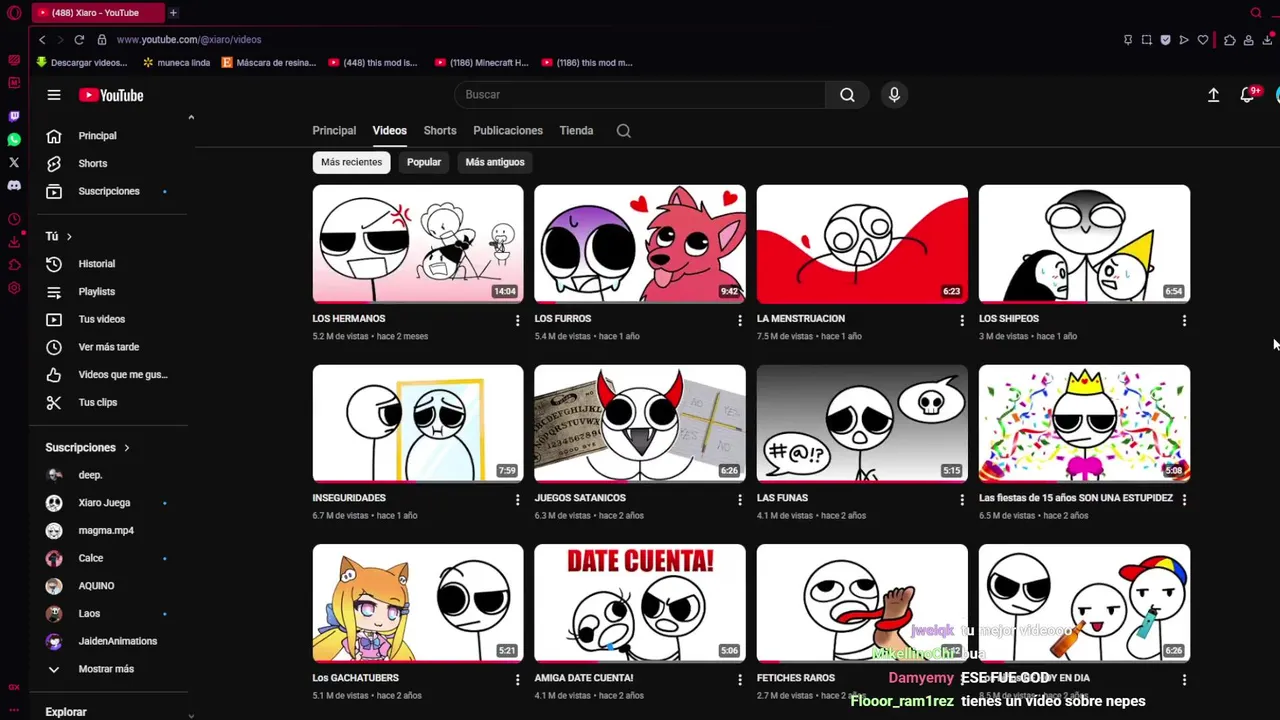Open options menu for Los GACHATUBERS
The image size is (1280, 720).
pyautogui.click(x=517, y=680)
